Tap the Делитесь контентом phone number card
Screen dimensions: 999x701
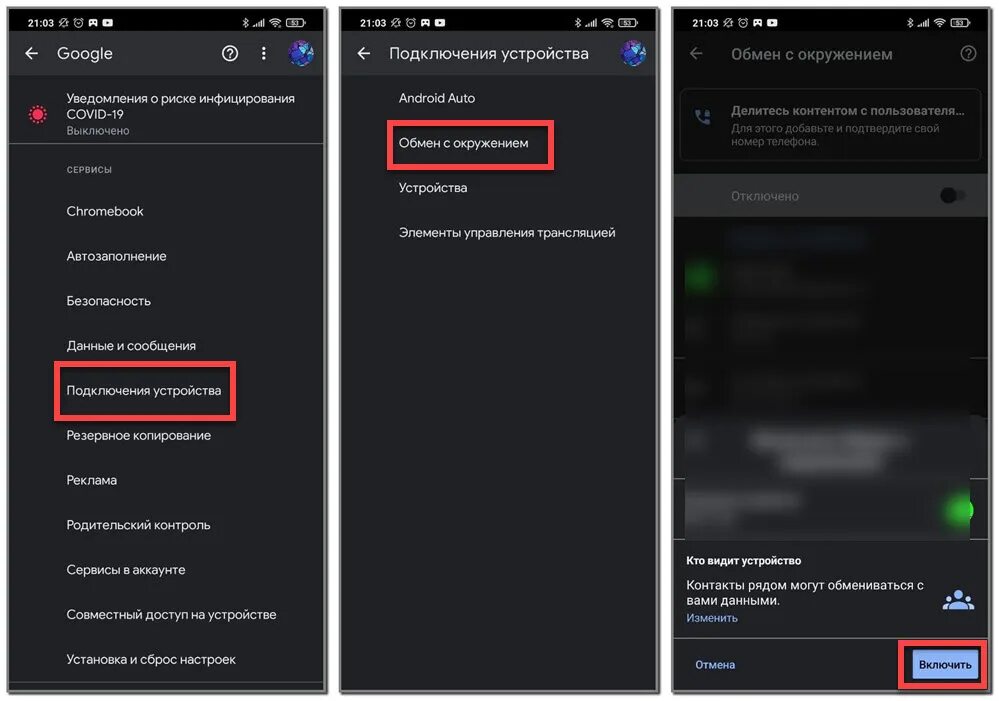click(831, 125)
